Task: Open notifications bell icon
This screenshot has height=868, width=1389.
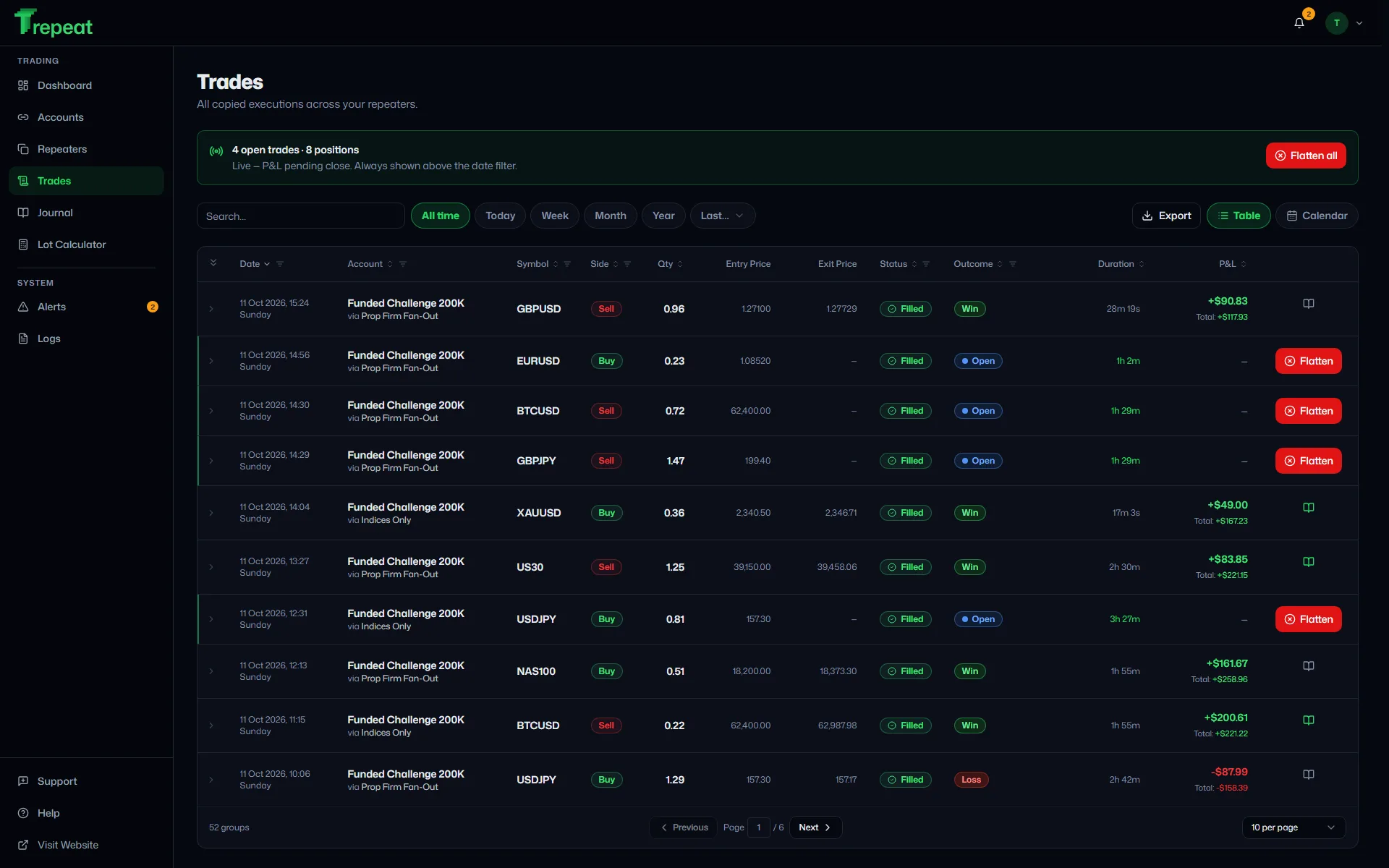Action: 1299,22
